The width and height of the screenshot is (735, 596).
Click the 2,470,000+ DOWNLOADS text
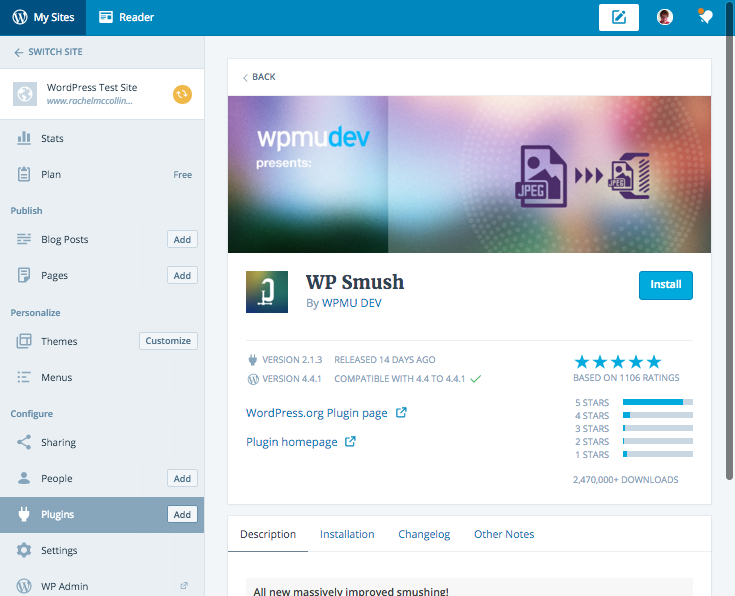[625, 480]
